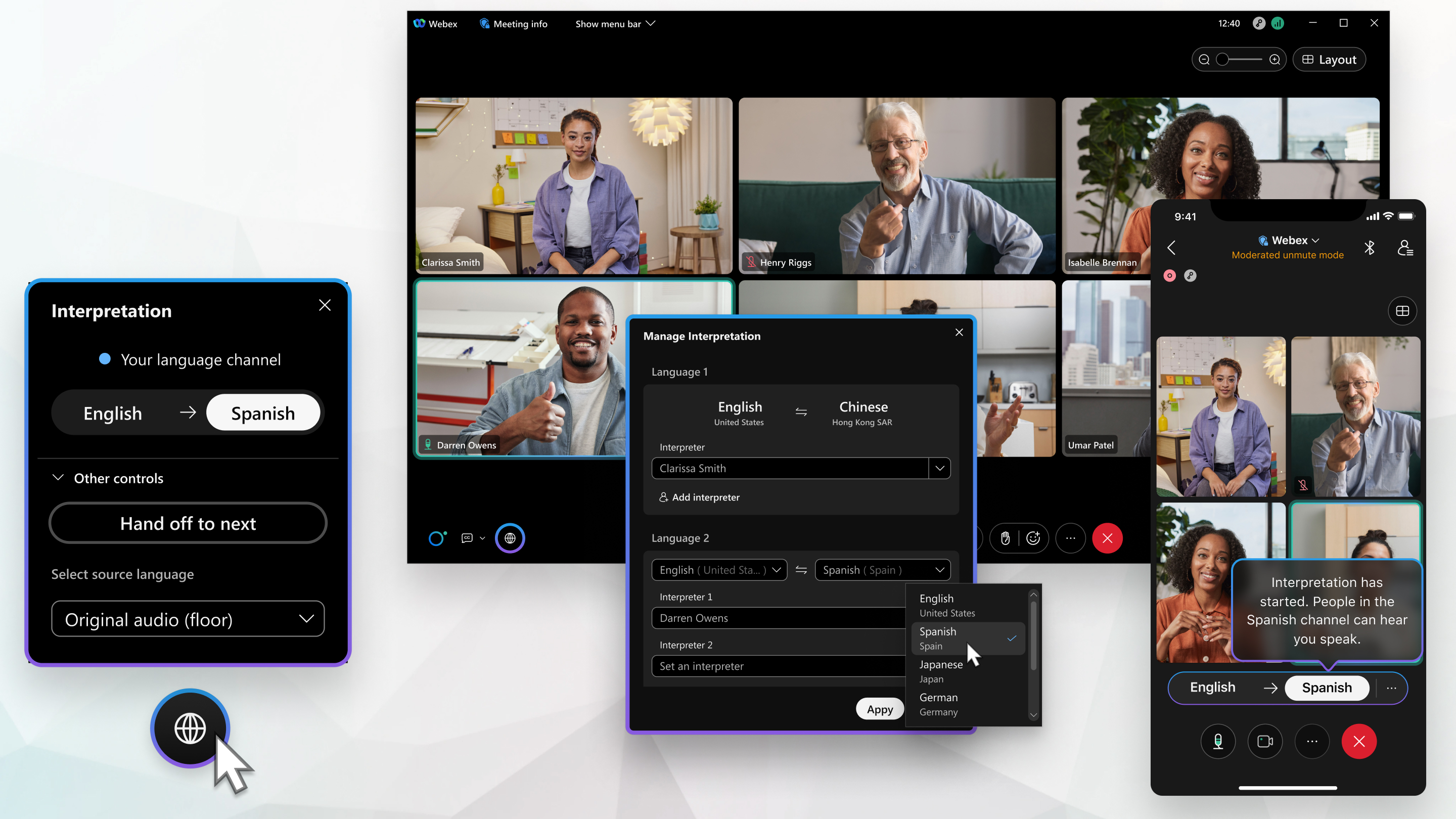Open Language 2 source language dropdown

tap(718, 570)
